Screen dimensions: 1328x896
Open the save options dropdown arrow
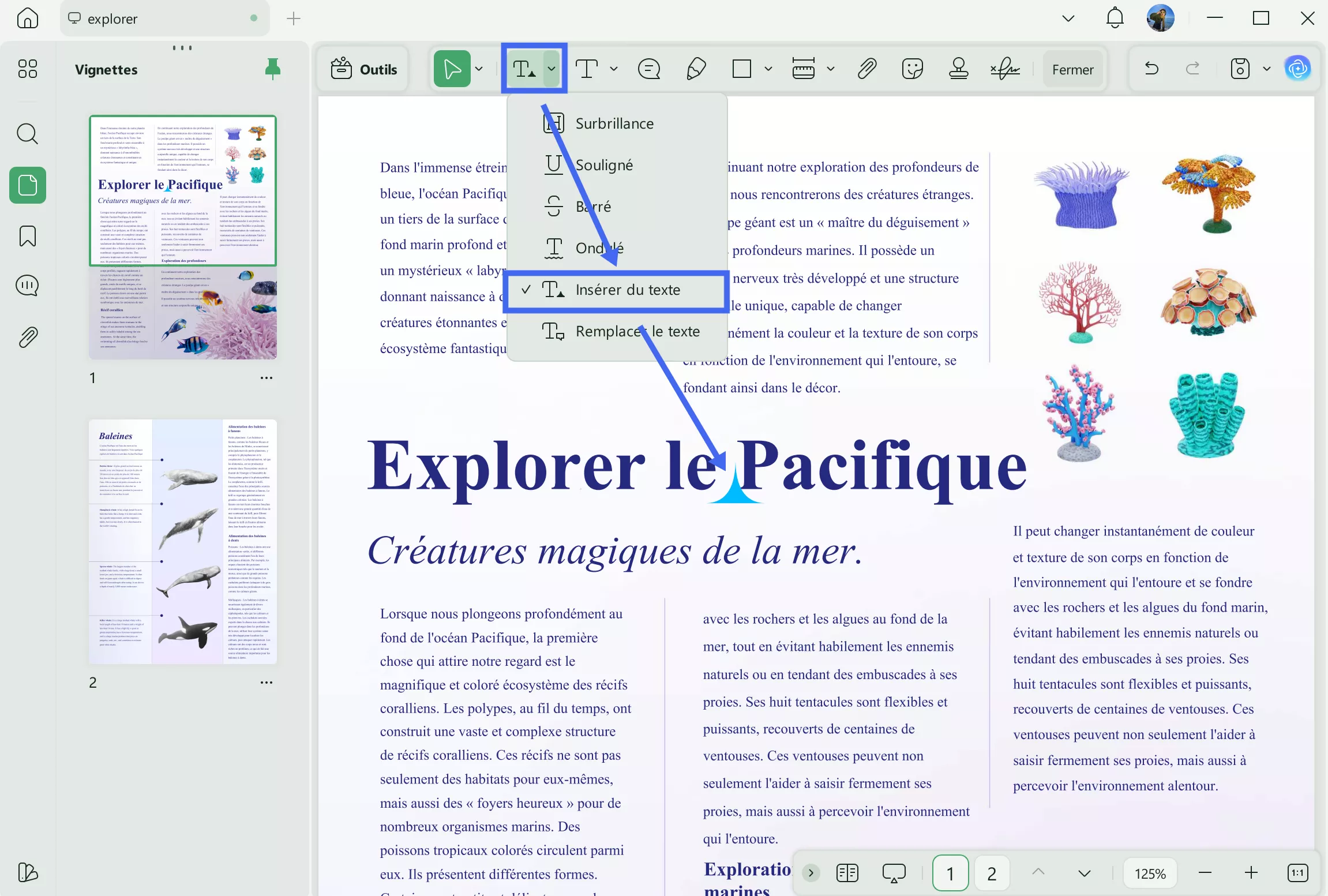pyautogui.click(x=1267, y=69)
